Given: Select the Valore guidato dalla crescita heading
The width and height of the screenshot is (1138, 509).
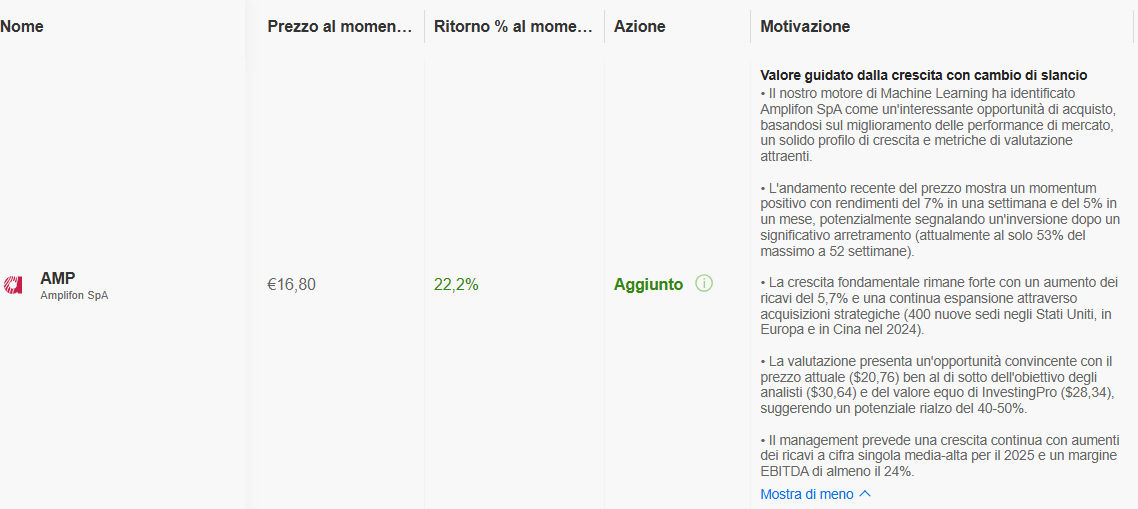Looking at the screenshot, I should coord(923,75).
